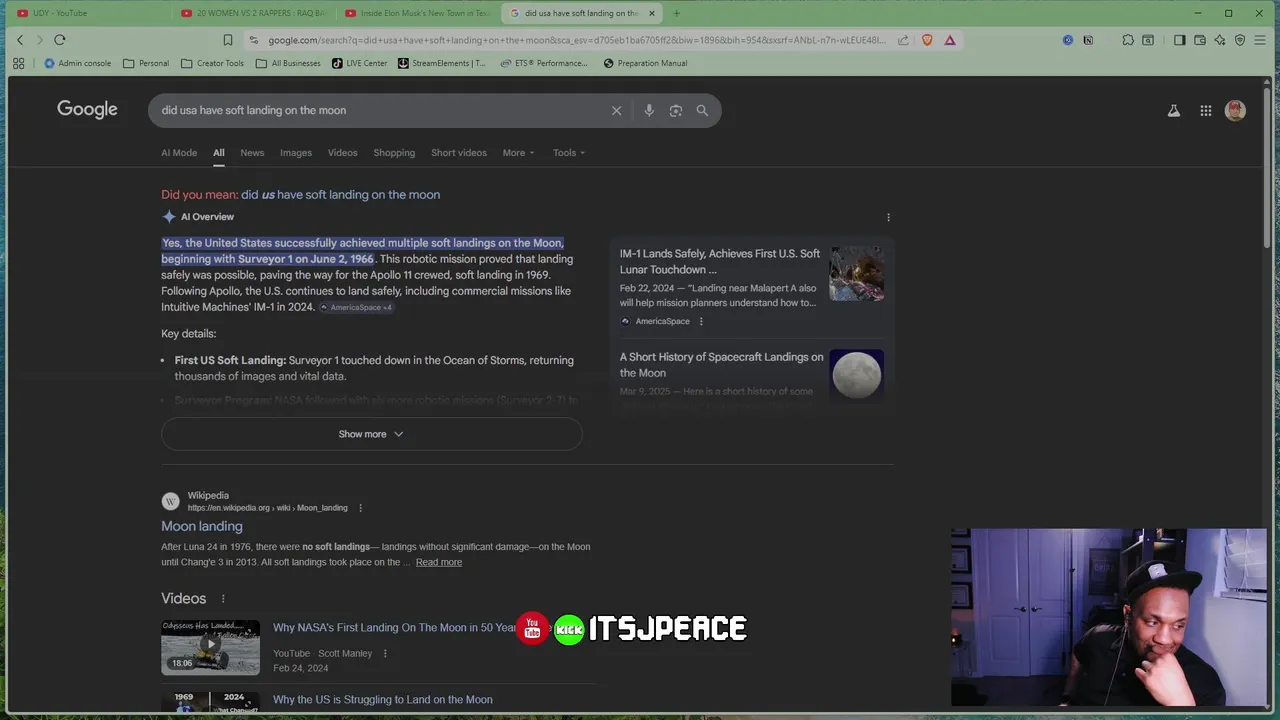Open IM-1 Lands Safely source card
This screenshot has width=1280, height=720.
[x=751, y=286]
